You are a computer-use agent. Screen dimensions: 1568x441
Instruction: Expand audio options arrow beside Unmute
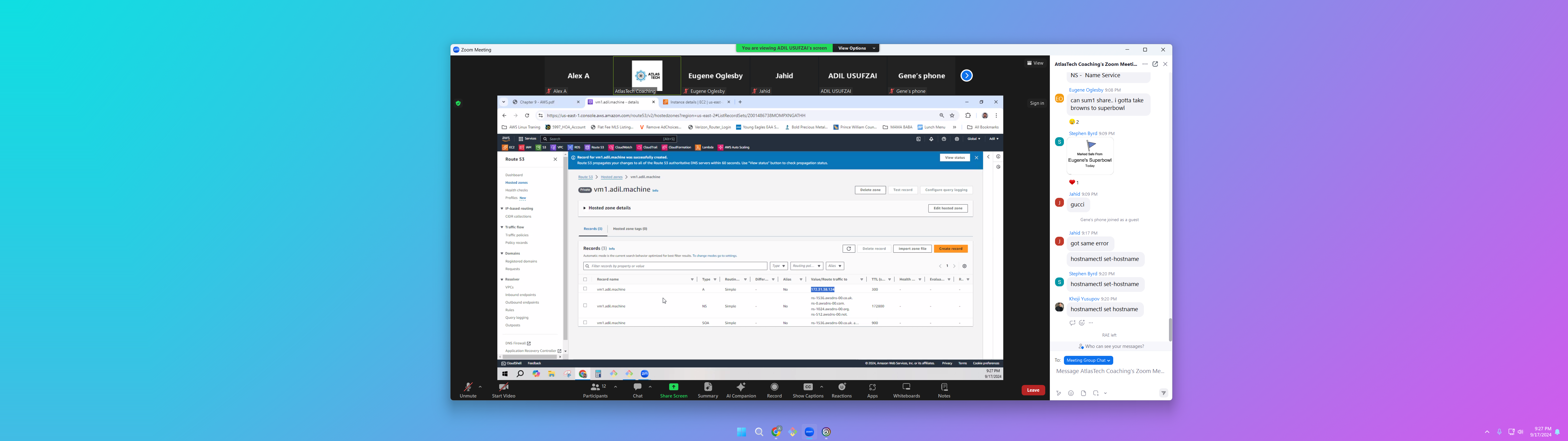(x=480, y=386)
